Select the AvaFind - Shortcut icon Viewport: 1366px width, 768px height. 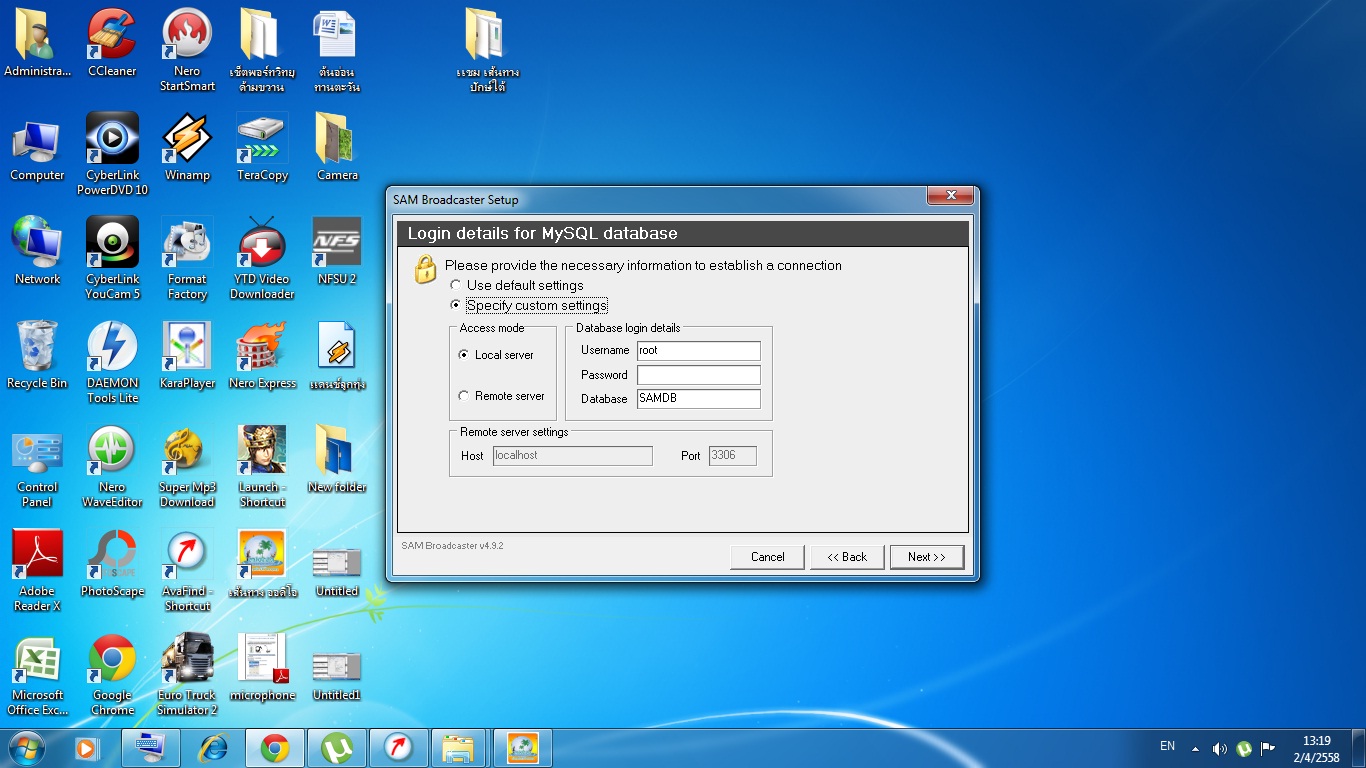click(187, 570)
